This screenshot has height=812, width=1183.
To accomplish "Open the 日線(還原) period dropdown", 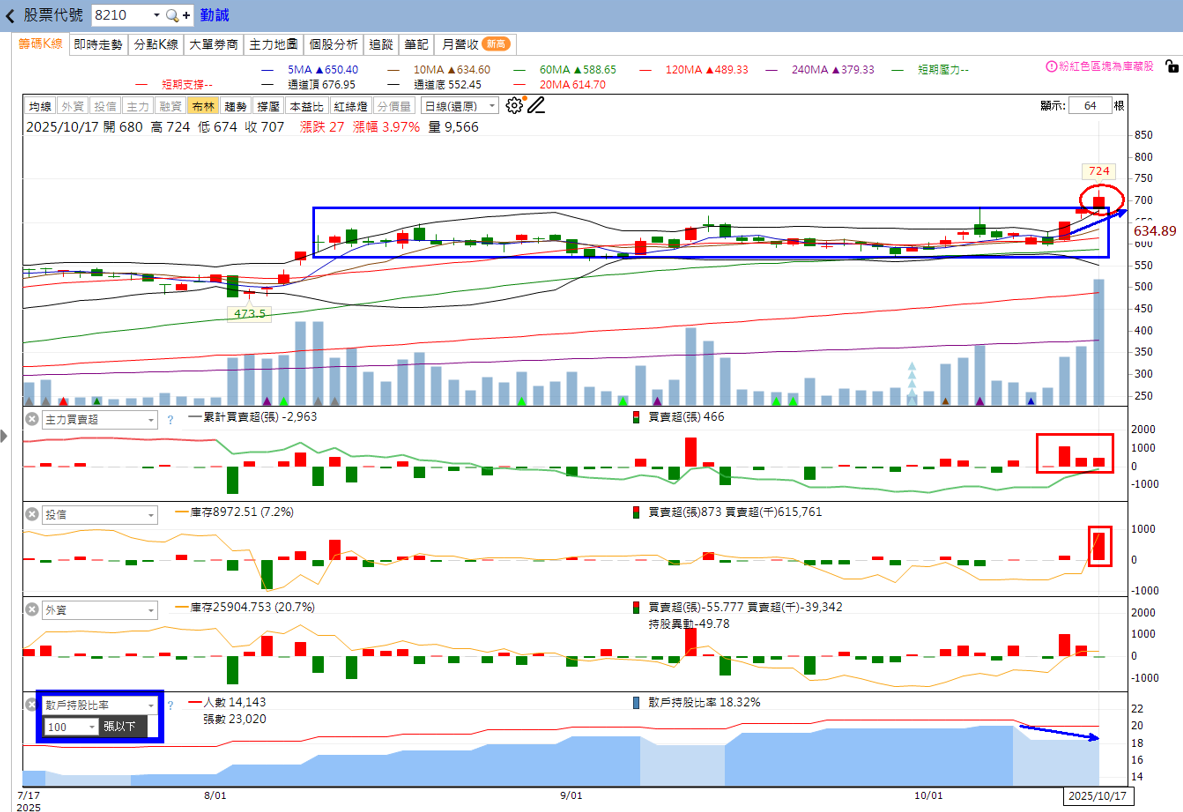I will [x=459, y=106].
